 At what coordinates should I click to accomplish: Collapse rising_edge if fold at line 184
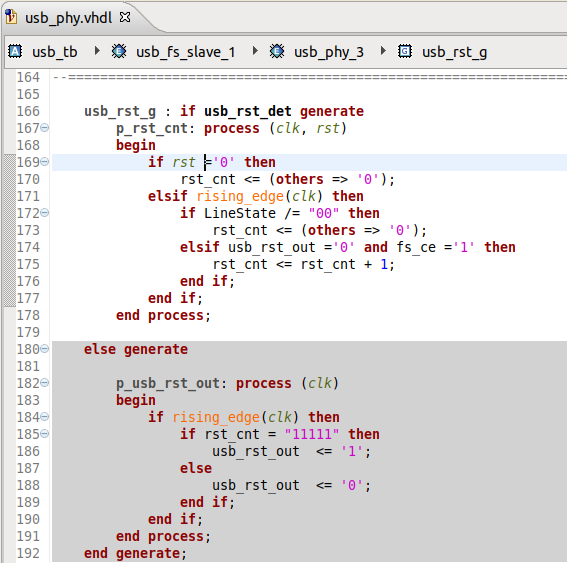(x=44, y=417)
